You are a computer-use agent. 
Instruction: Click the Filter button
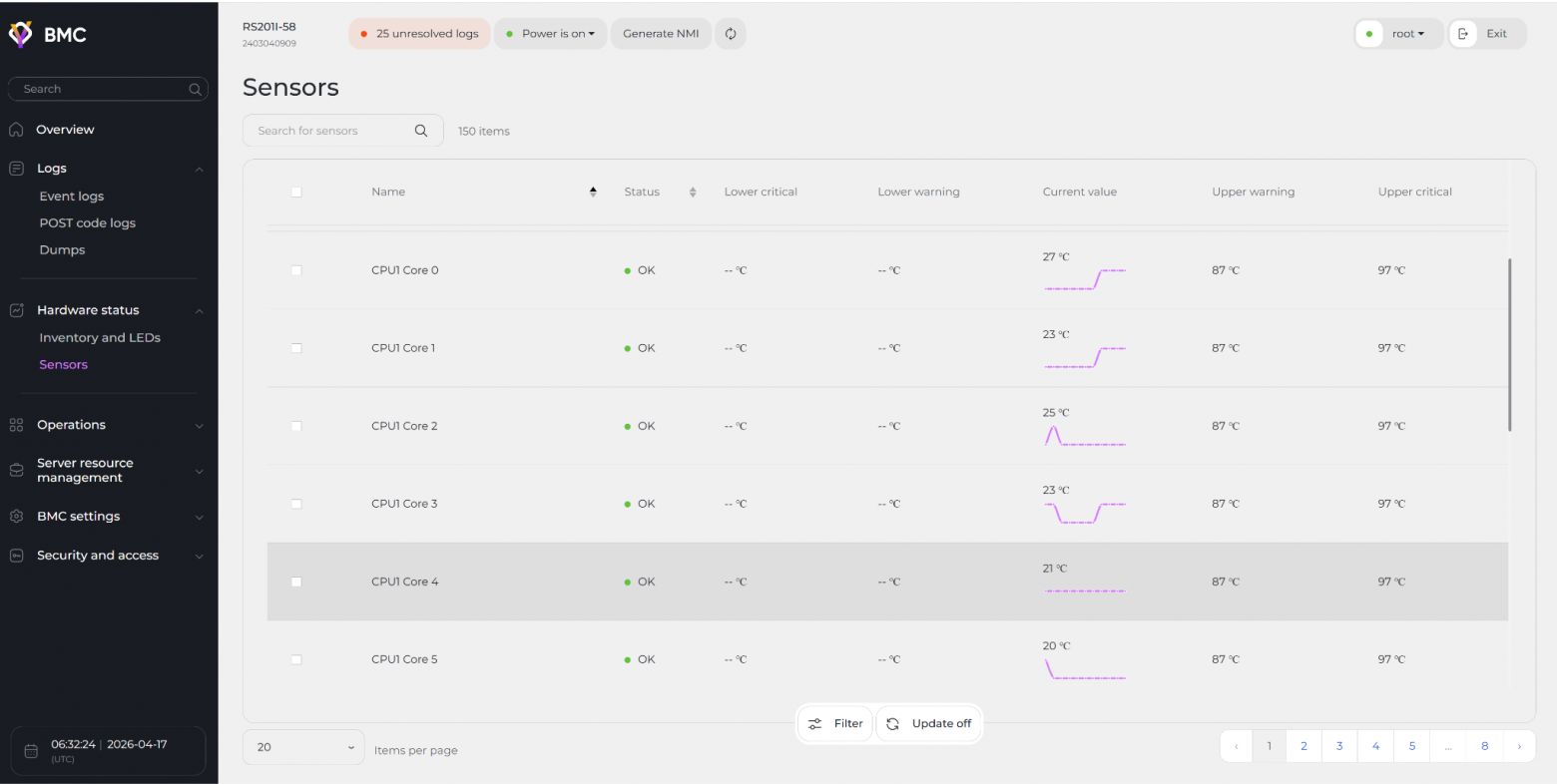pos(835,723)
